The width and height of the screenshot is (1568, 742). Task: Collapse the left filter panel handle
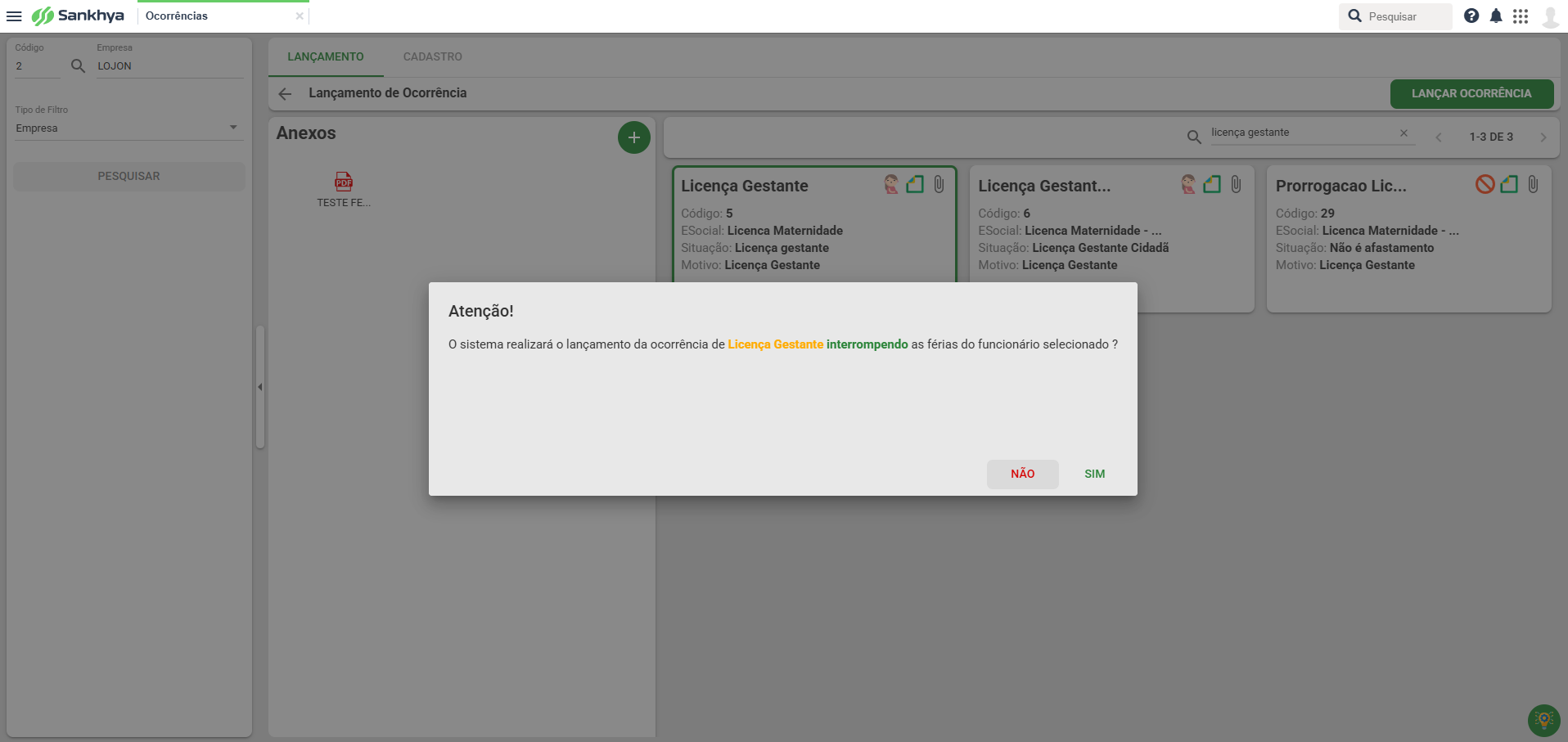pyautogui.click(x=260, y=387)
